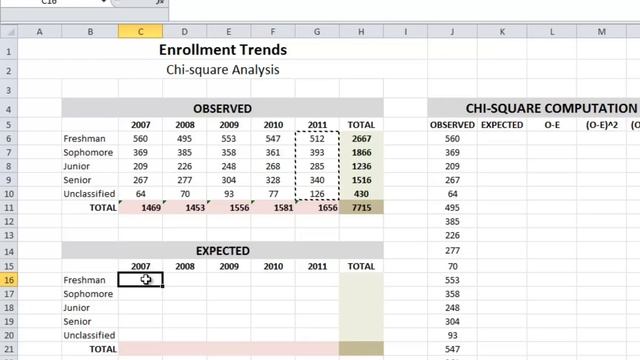The image size is (640, 360).
Task: Click Sophomore label in Expected table
Action: coord(88,294)
